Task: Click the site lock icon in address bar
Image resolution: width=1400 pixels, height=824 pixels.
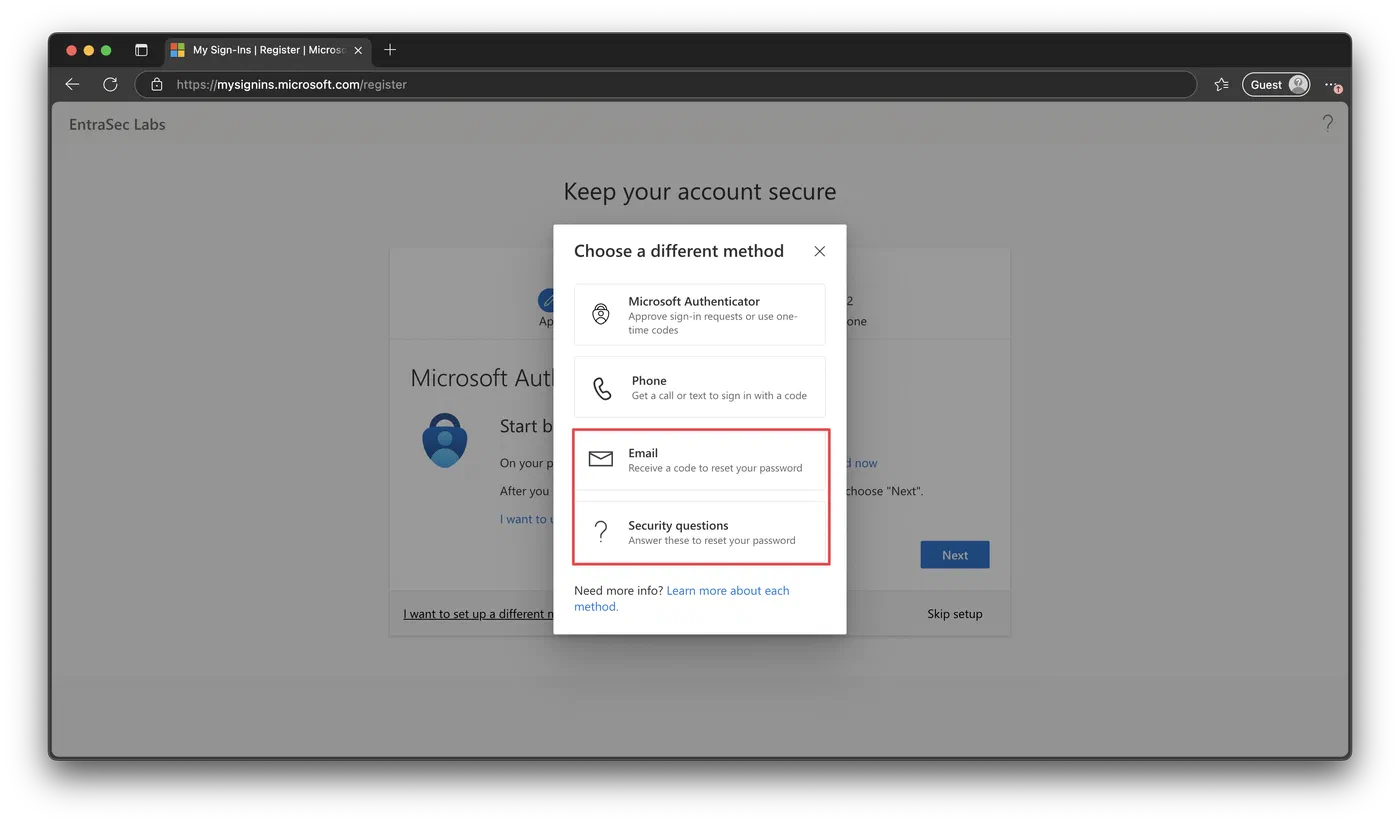Action: point(156,85)
